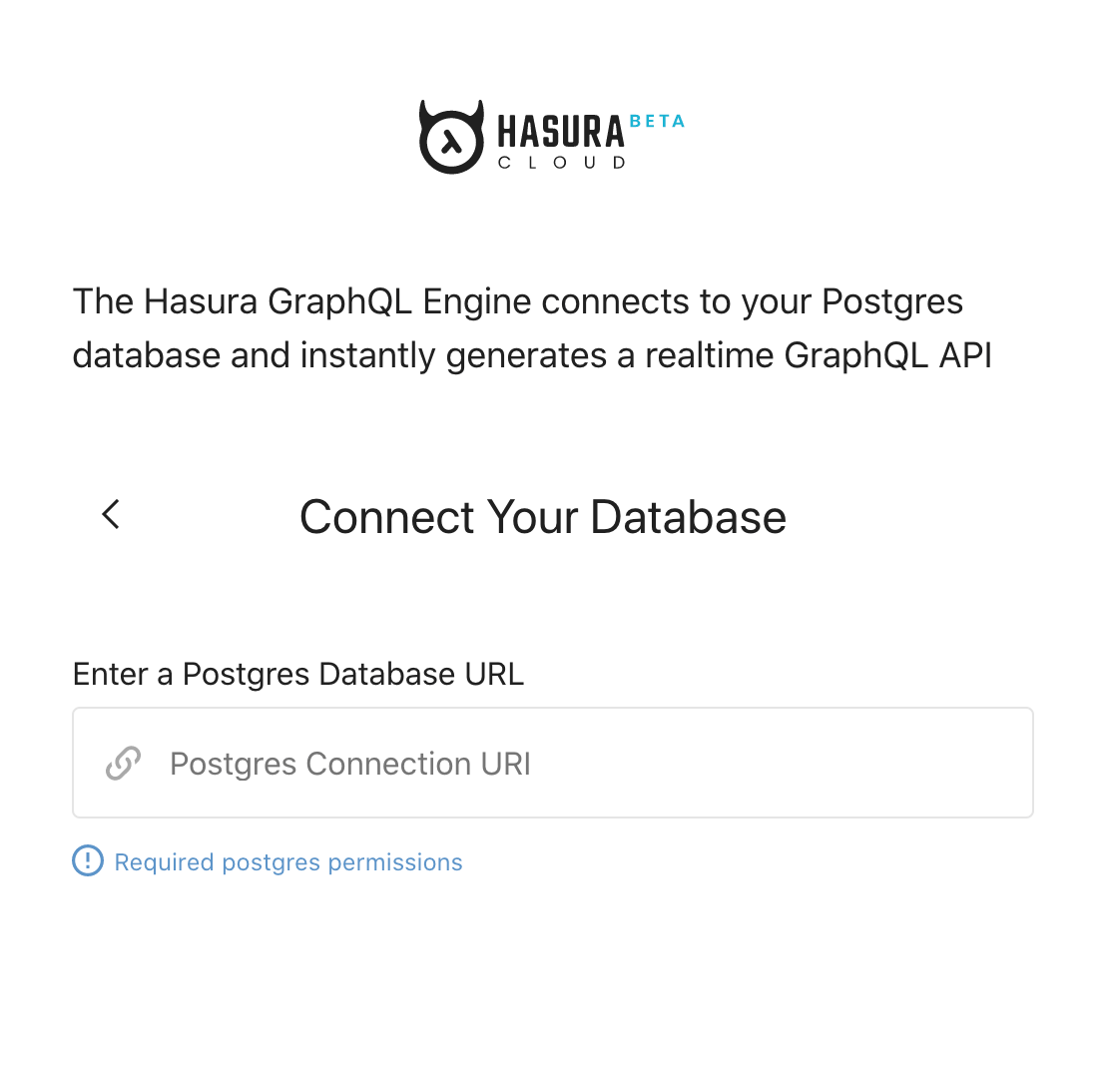The height and width of the screenshot is (1092, 1110).
Task: Open the Required postgres permissions link
Action: pos(288,862)
